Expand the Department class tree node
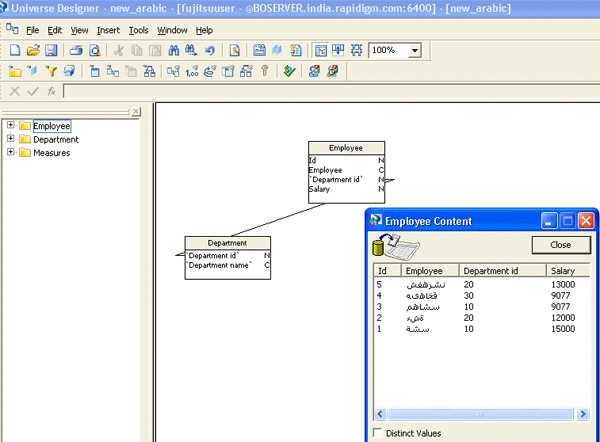Viewport: 600px width, 442px height. (11, 140)
